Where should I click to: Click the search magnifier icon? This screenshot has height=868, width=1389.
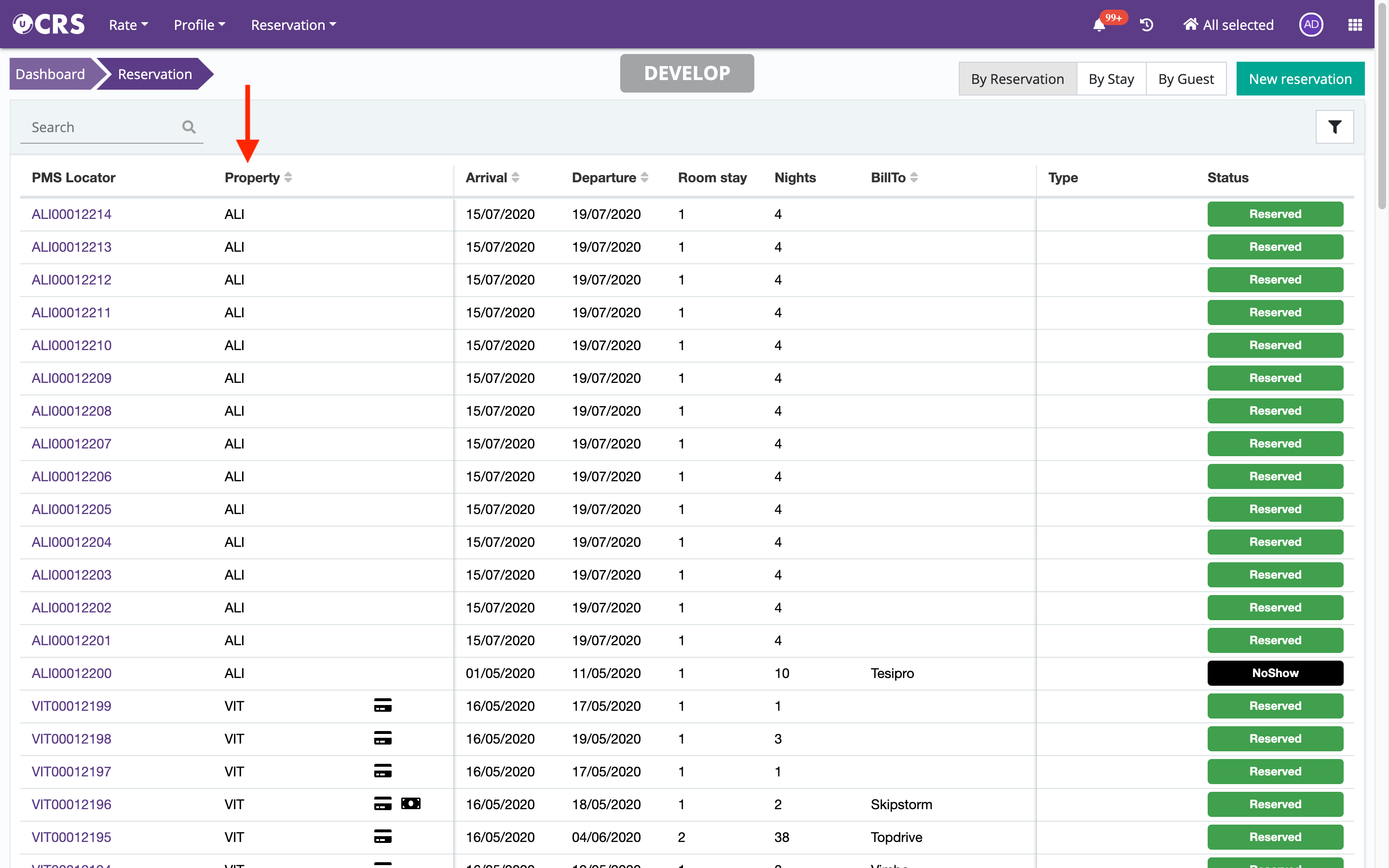point(189,127)
